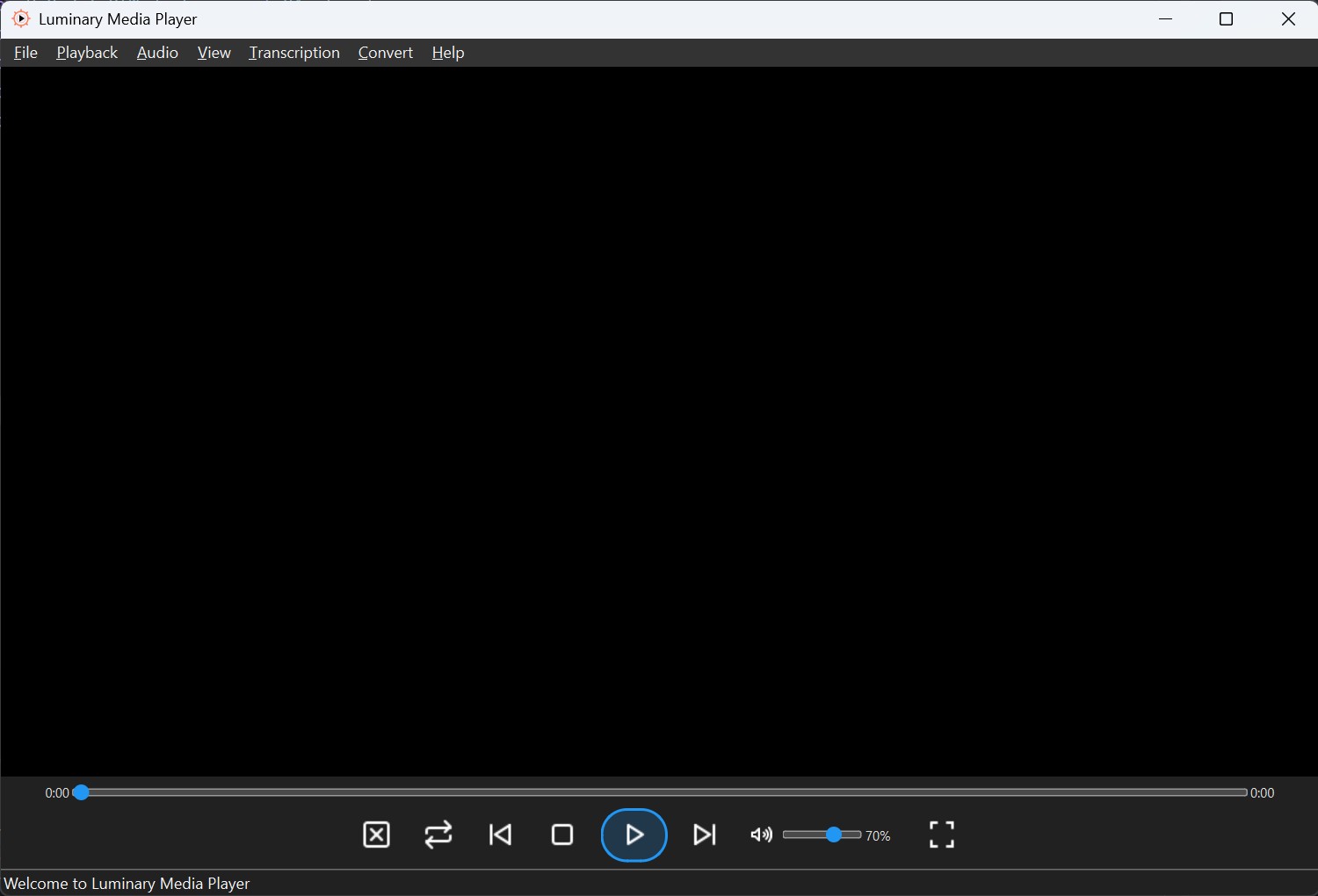This screenshot has height=896, width=1318.
Task: Open the Transcription menu
Action: pos(294,53)
